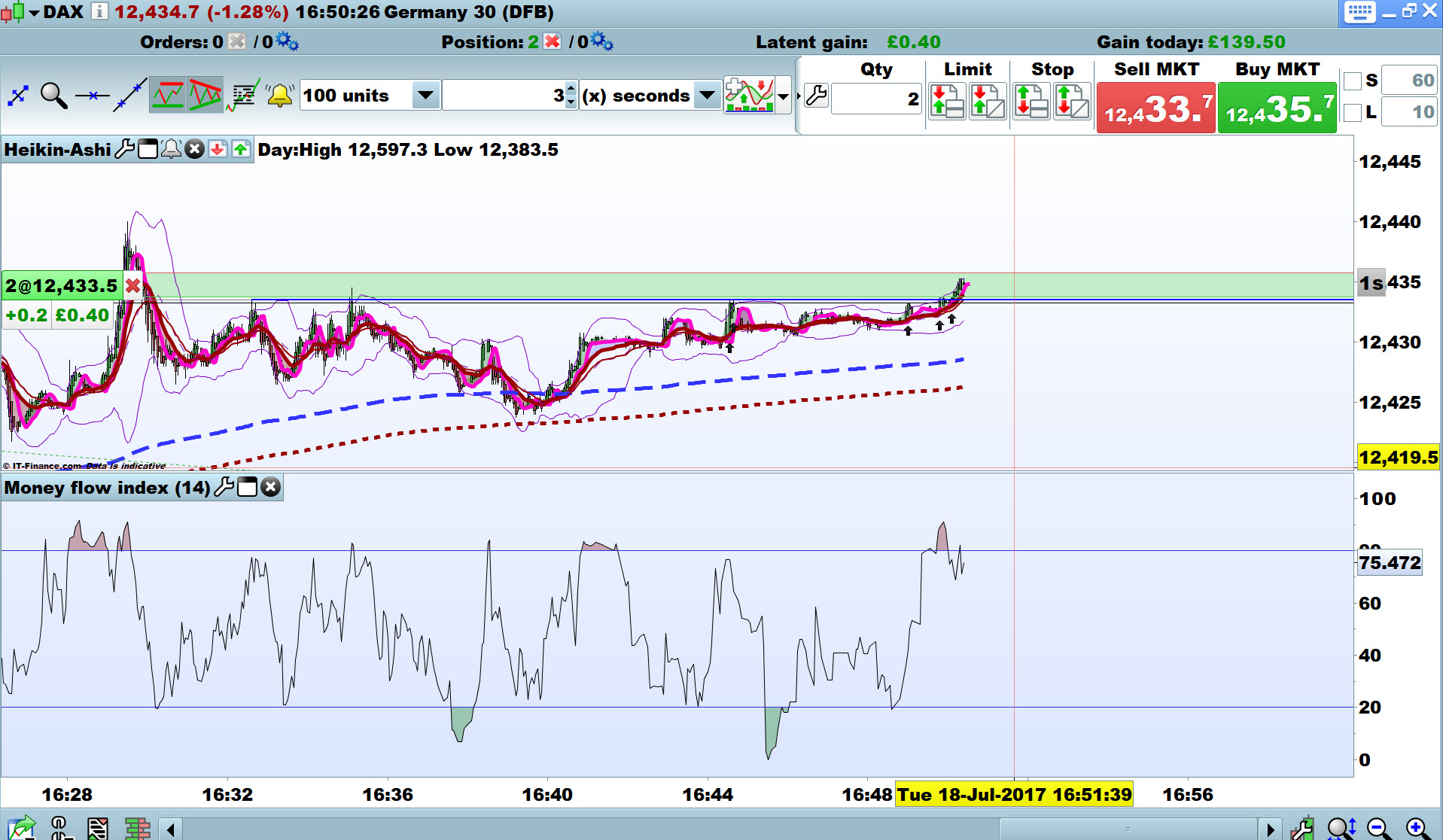Enable the S stop checkbox

coord(1352,81)
